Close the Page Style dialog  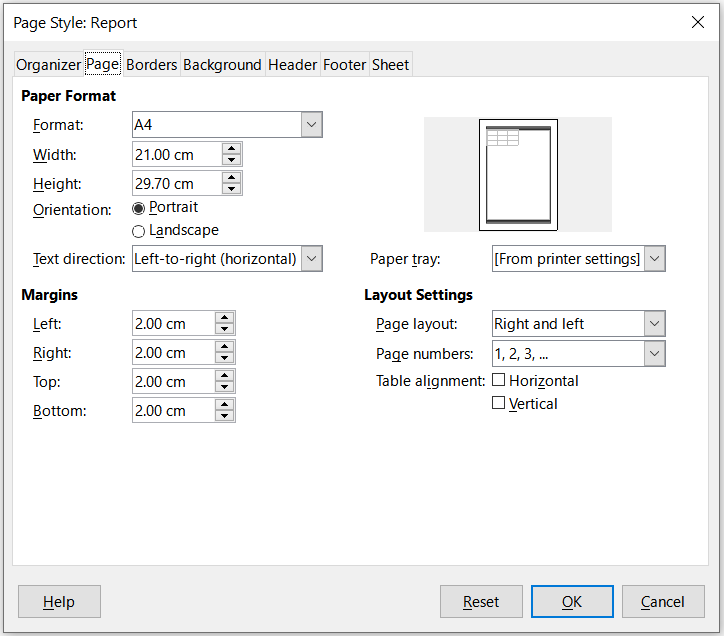698,22
